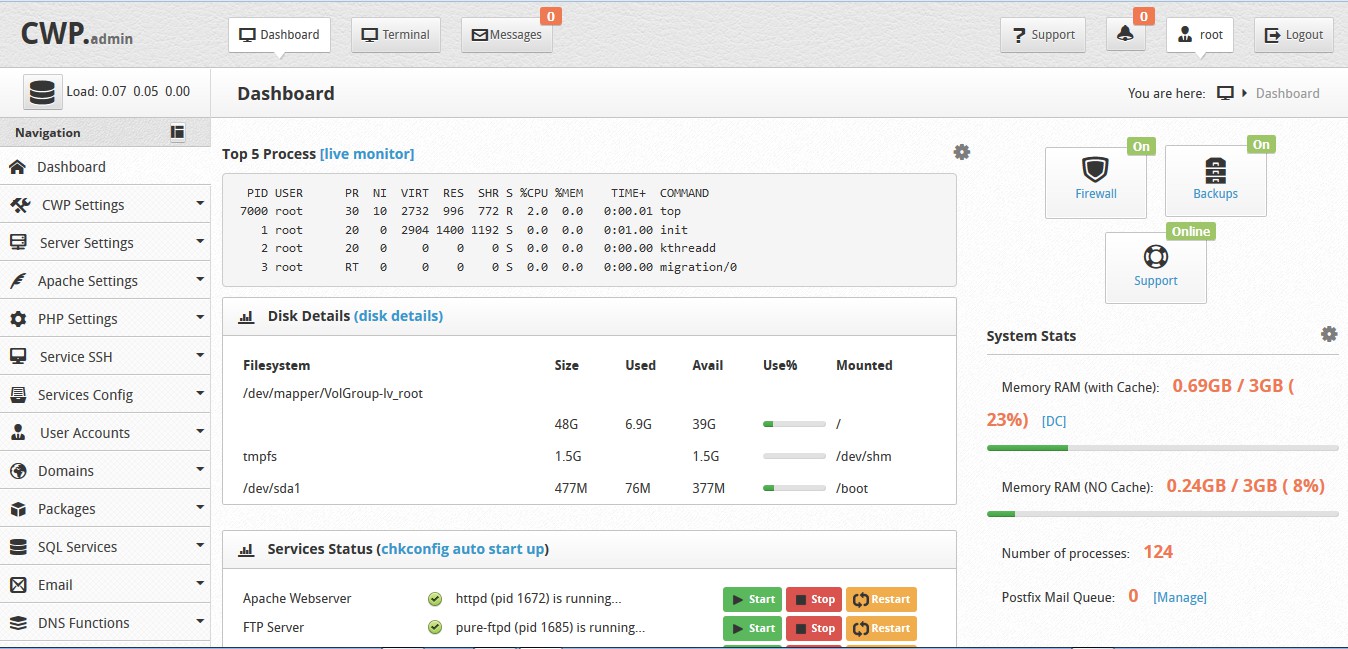Click the /boot usage bar

pos(794,488)
